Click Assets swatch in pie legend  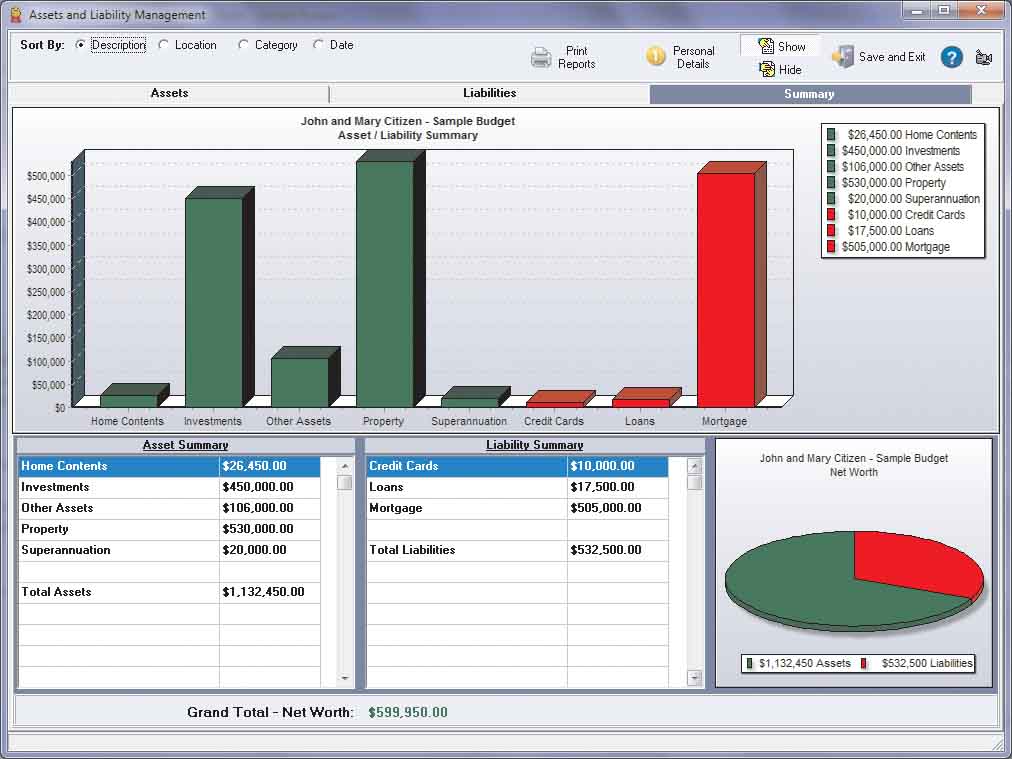click(x=750, y=663)
